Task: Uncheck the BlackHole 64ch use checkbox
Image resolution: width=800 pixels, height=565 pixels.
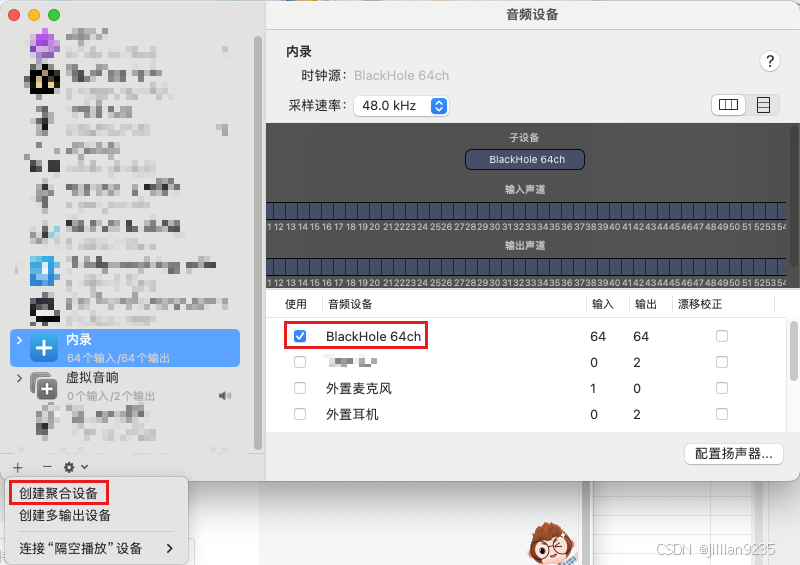Action: click(x=300, y=336)
